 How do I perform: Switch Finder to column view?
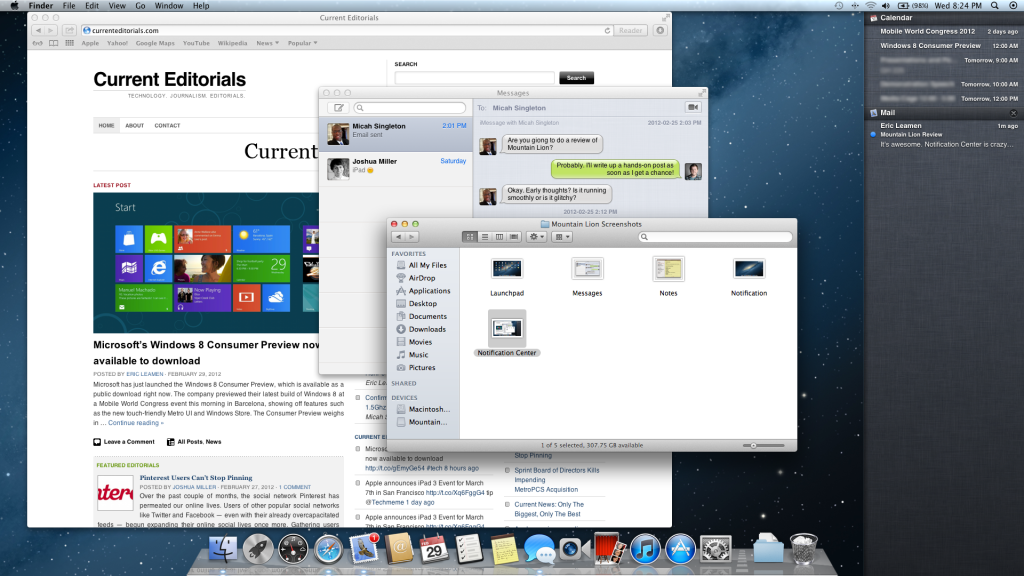pos(499,236)
